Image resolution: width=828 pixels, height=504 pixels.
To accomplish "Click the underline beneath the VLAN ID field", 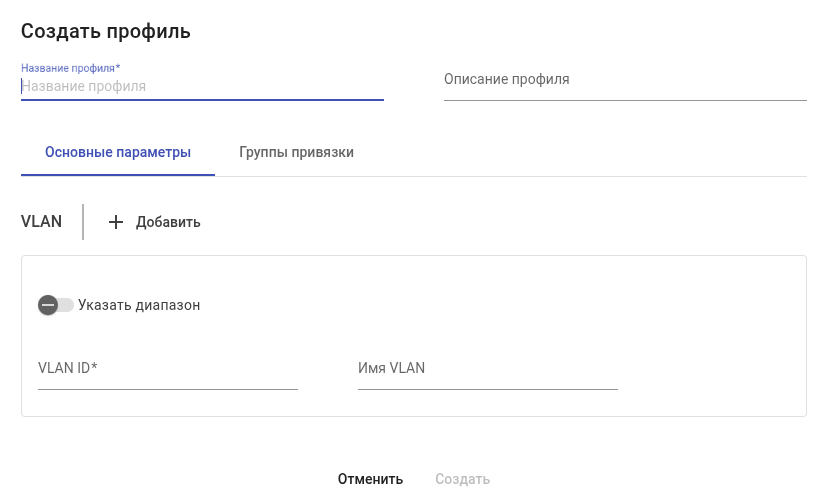I will 167,388.
